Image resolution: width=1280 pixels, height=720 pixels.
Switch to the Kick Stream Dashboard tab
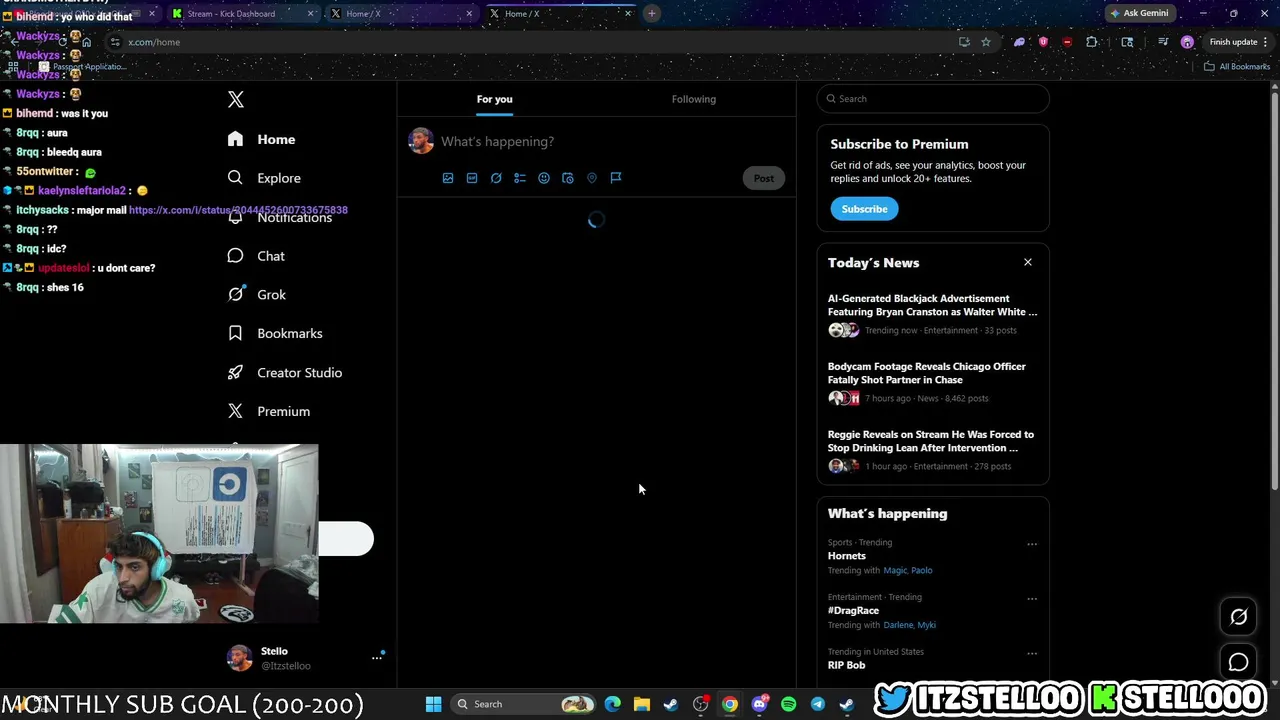click(243, 14)
